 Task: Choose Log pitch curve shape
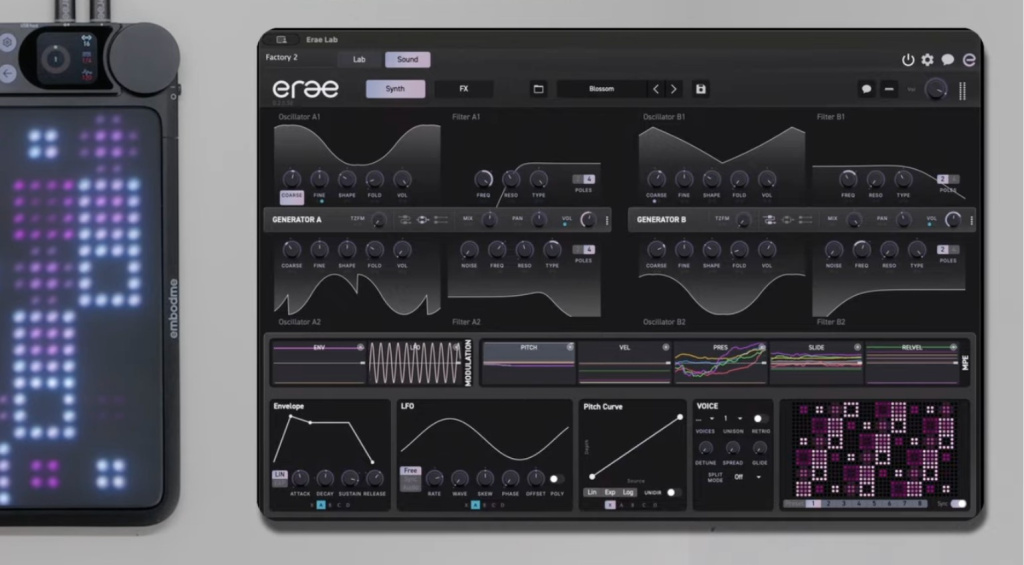628,492
